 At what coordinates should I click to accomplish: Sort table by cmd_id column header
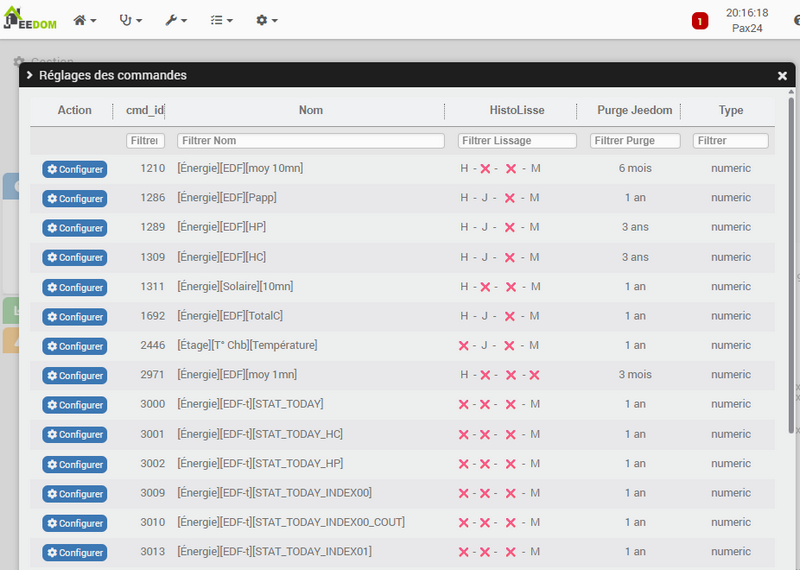145,111
